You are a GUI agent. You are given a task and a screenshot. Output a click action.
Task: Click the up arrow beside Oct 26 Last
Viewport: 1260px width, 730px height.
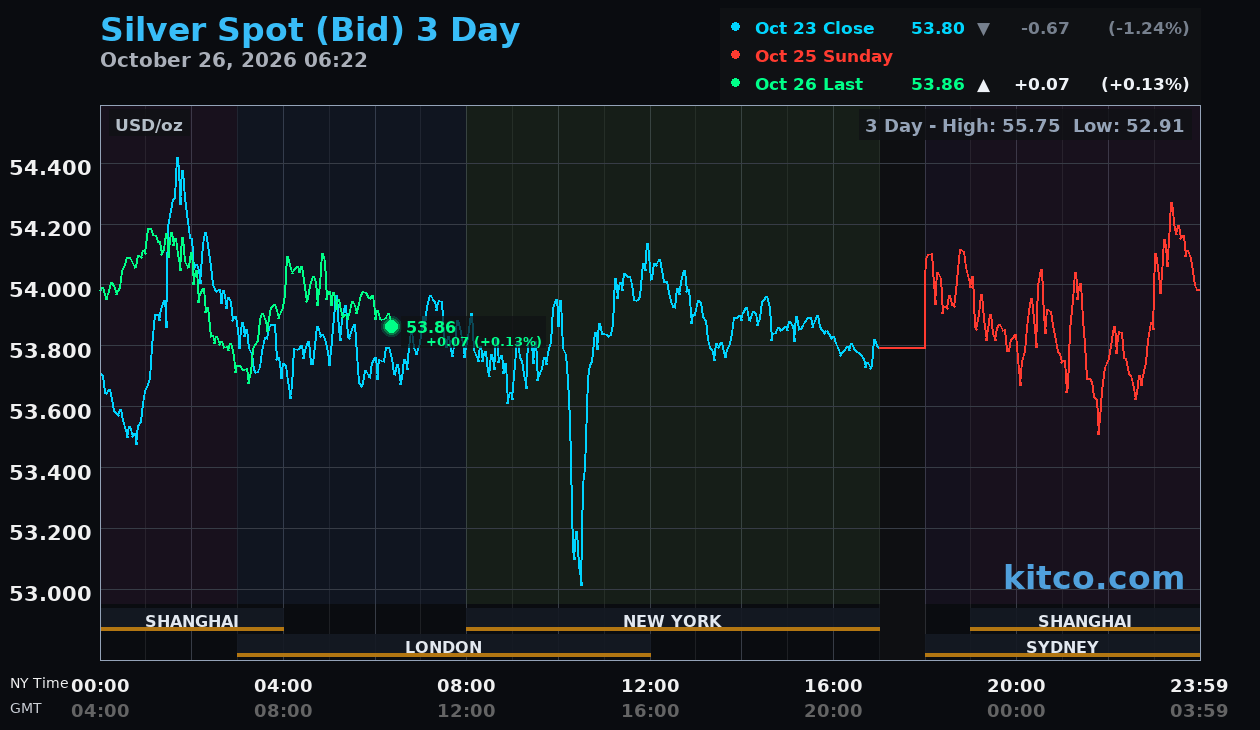click(x=983, y=85)
